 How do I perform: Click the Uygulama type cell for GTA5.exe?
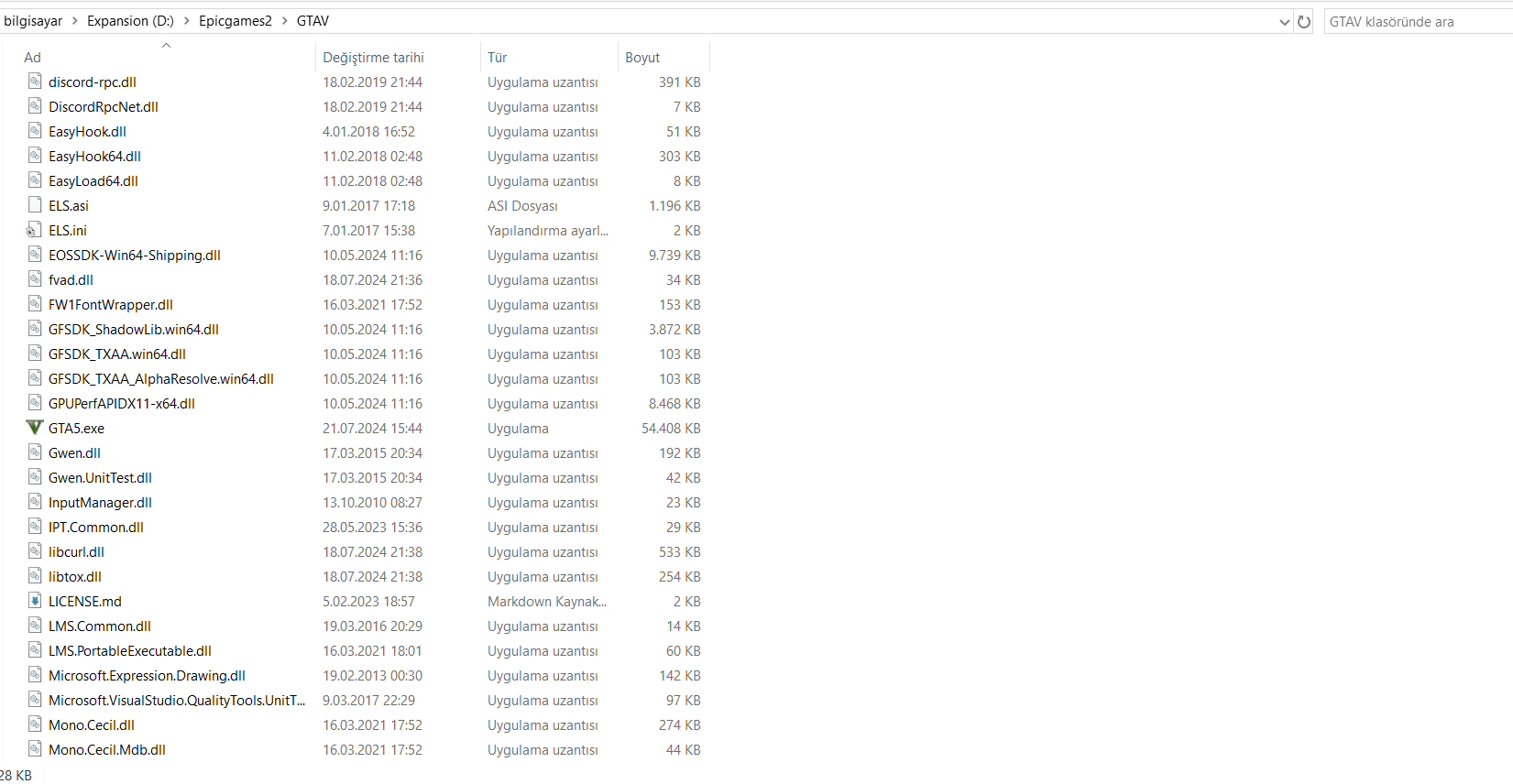tap(518, 428)
